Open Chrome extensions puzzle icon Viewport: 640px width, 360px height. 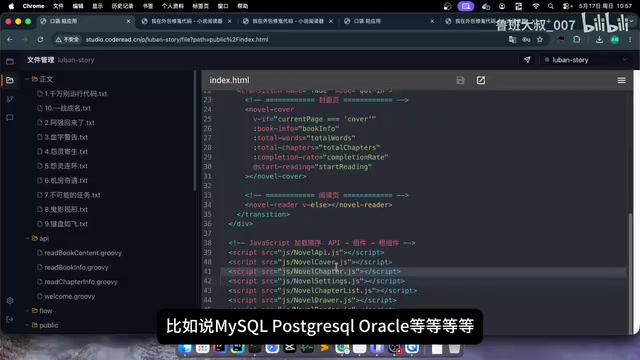tap(576, 40)
